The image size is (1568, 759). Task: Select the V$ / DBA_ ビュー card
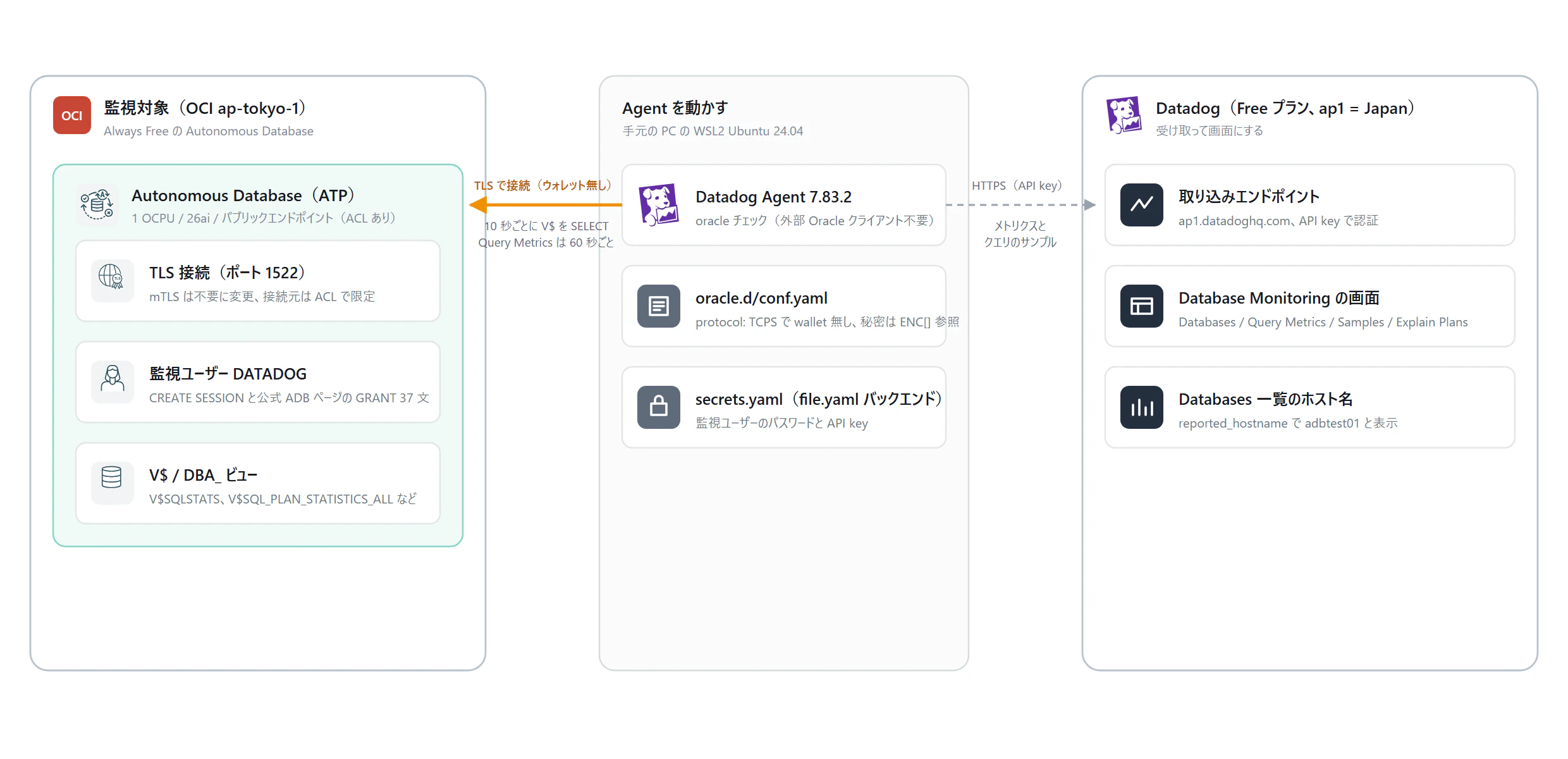[x=258, y=483]
